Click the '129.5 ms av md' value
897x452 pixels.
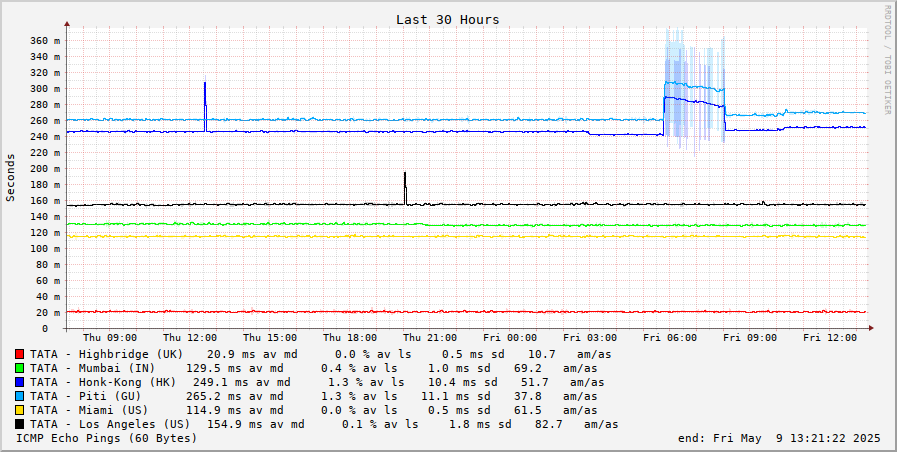click(235, 368)
